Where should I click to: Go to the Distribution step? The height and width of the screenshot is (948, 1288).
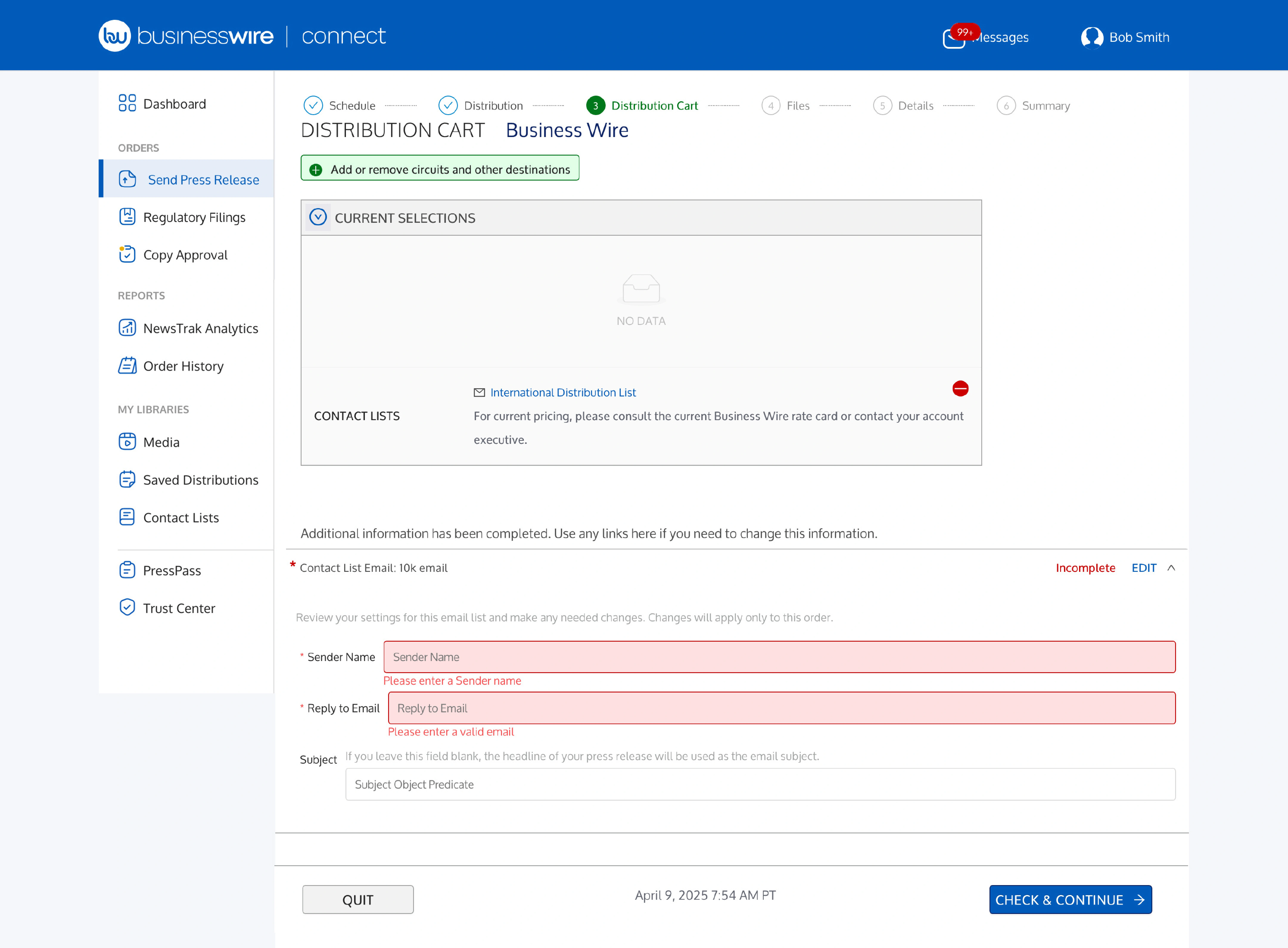[481, 106]
